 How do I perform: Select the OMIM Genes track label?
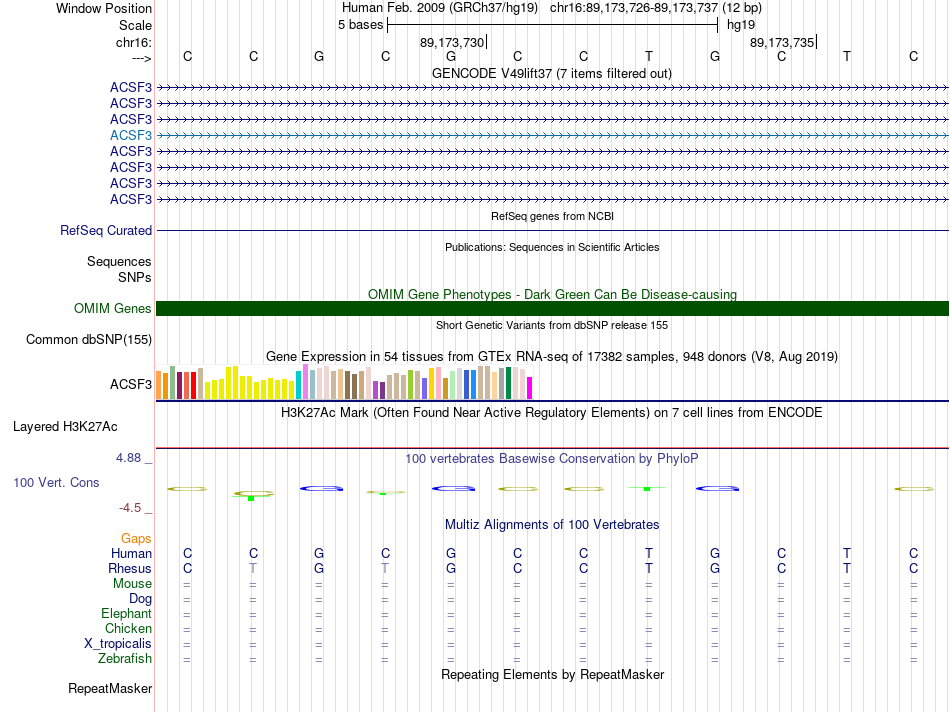click(x=113, y=308)
